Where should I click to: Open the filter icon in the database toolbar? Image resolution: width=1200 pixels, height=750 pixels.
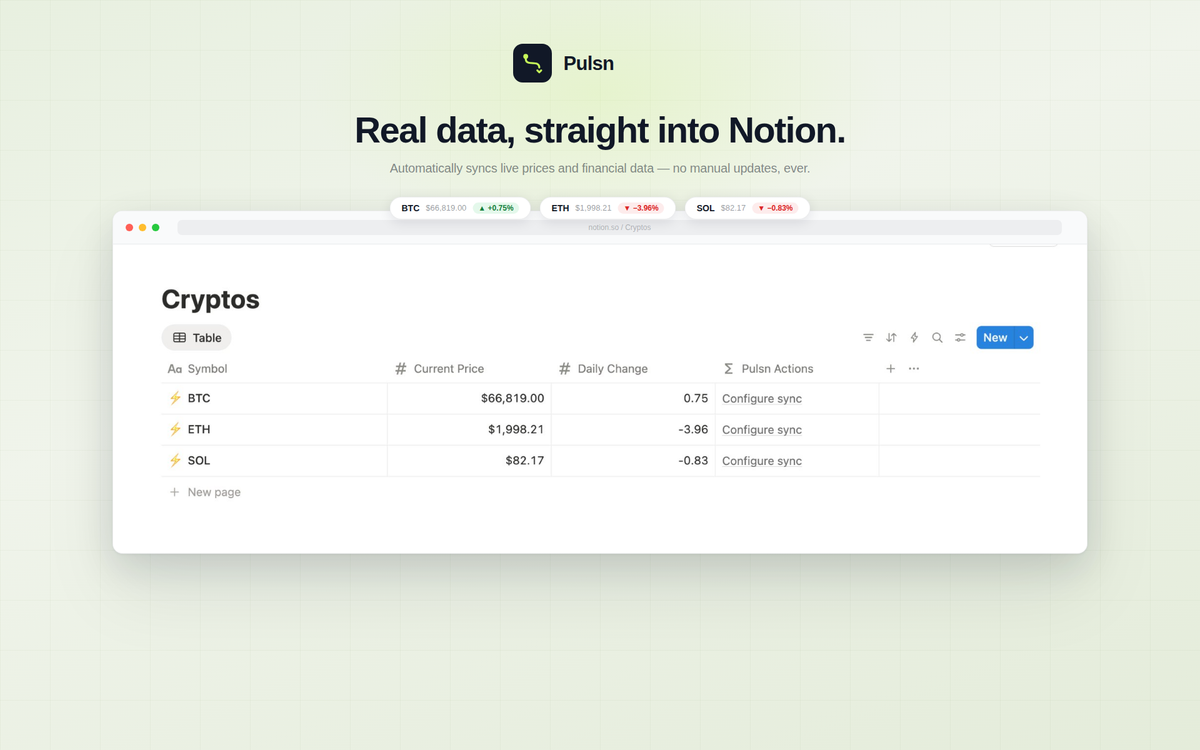(868, 338)
